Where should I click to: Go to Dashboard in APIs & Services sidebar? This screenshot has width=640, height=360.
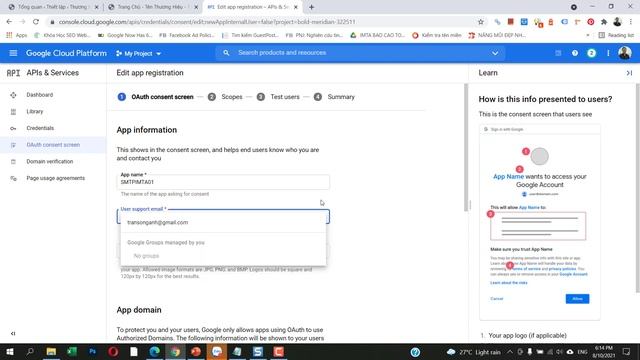pyautogui.click(x=40, y=95)
